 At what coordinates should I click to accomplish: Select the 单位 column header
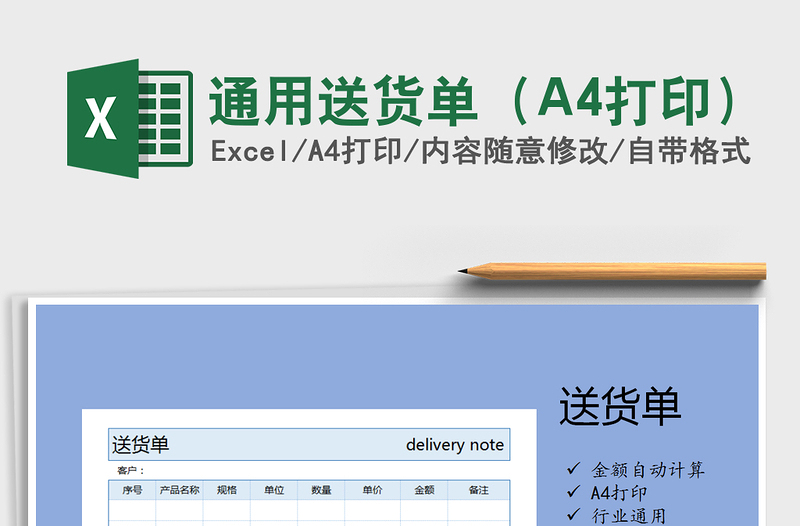[274, 490]
